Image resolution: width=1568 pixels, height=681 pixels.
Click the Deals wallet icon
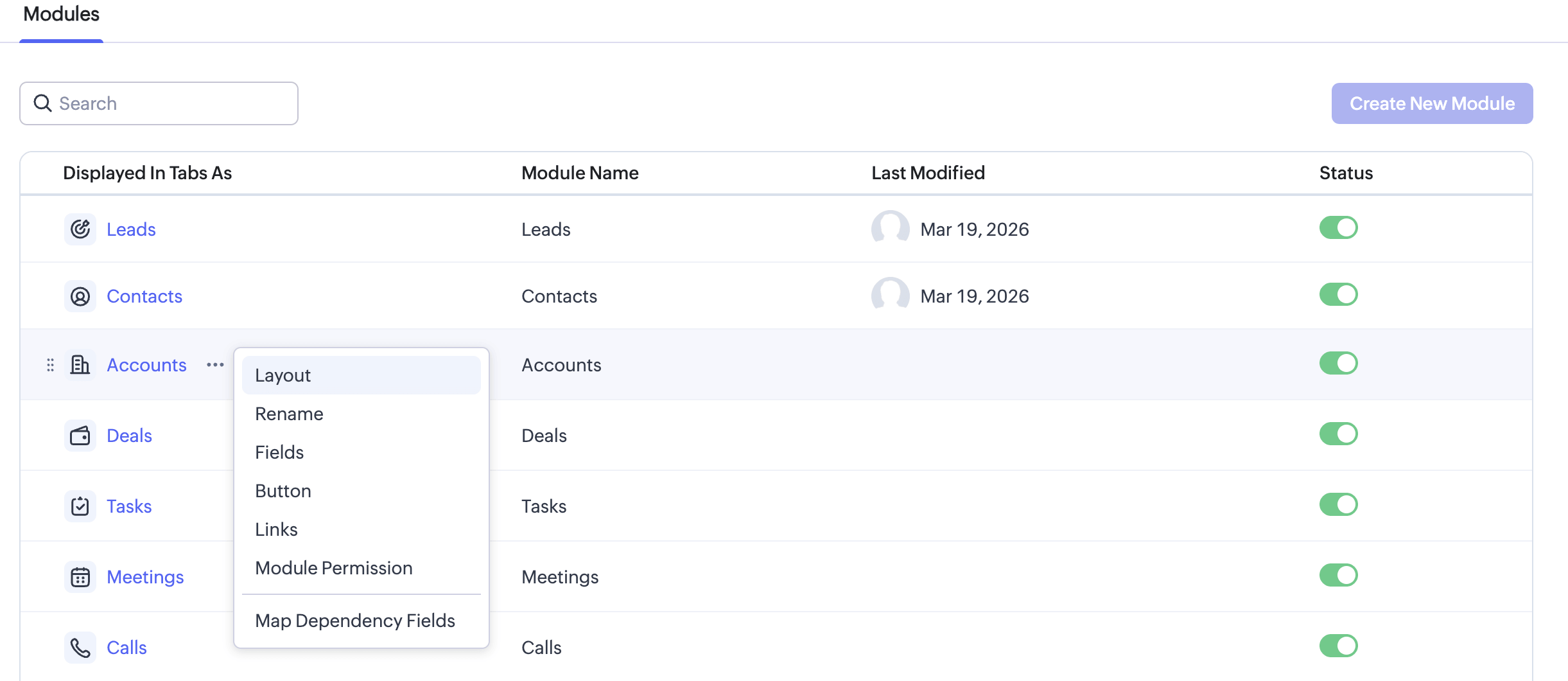(x=80, y=435)
